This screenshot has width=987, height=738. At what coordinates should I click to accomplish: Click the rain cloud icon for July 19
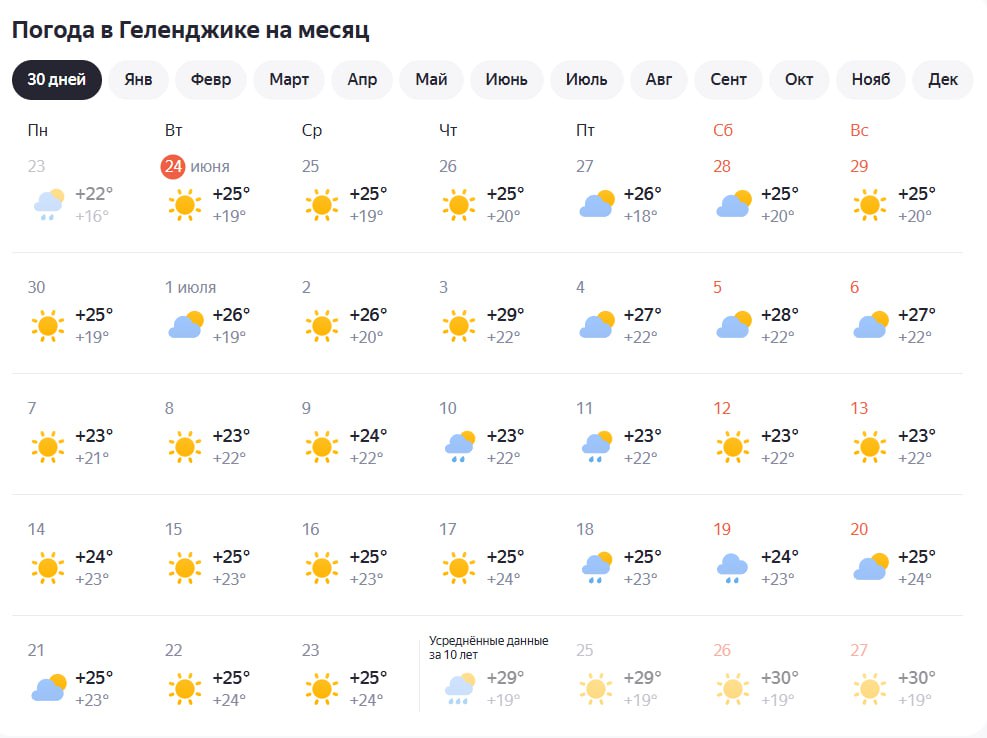(x=733, y=568)
